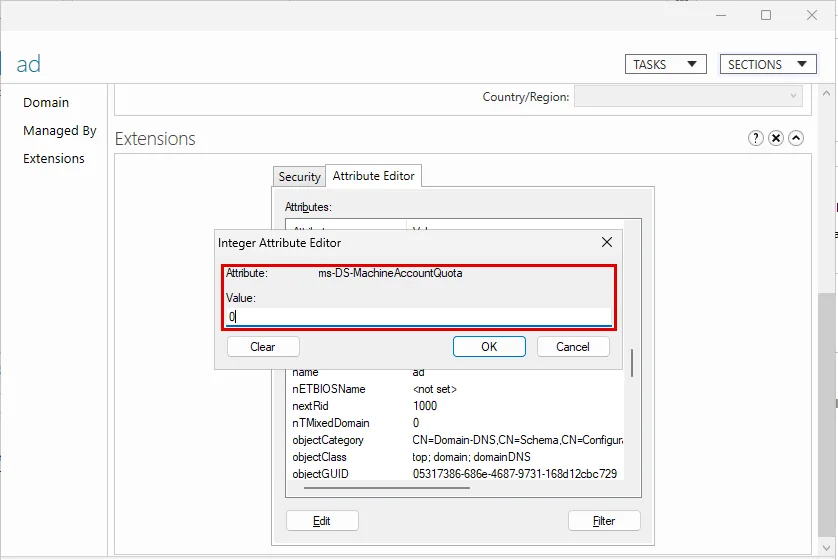Select the nextRid attribute row
The height and width of the screenshot is (560, 838).
click(x=457, y=406)
